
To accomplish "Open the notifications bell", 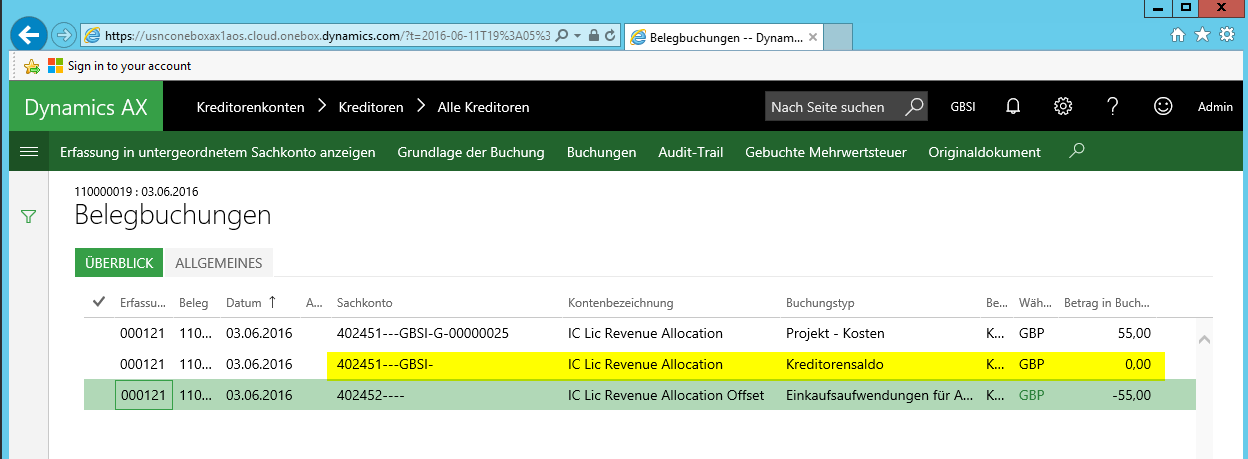I will click(x=1013, y=107).
